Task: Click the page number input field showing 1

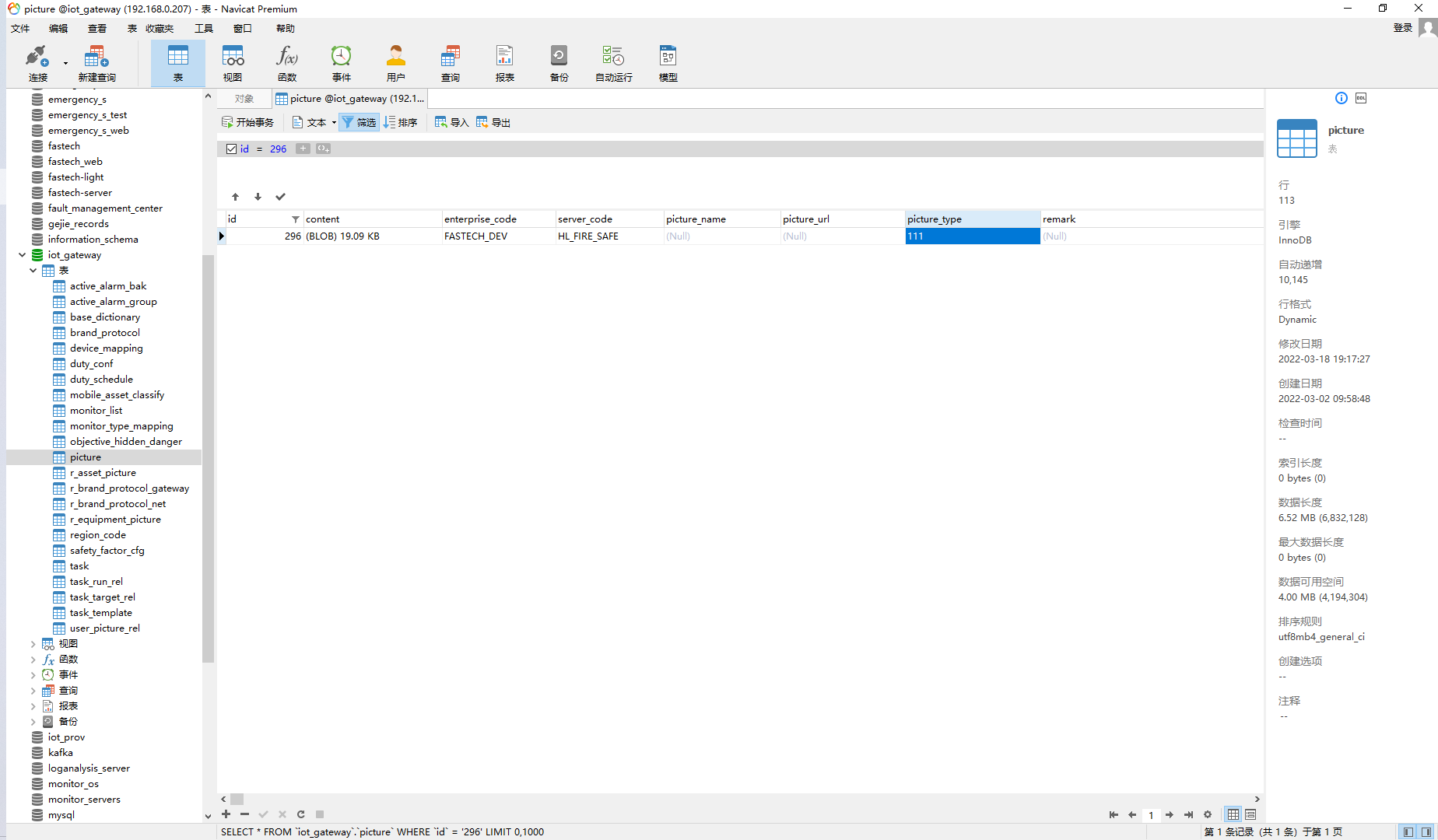Action: 1152,814
